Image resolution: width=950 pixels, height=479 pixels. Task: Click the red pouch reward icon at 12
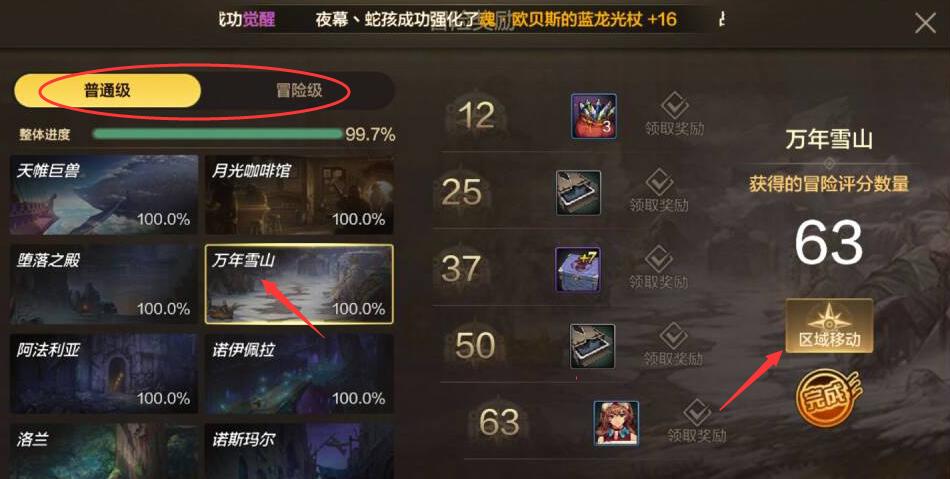tap(594, 116)
